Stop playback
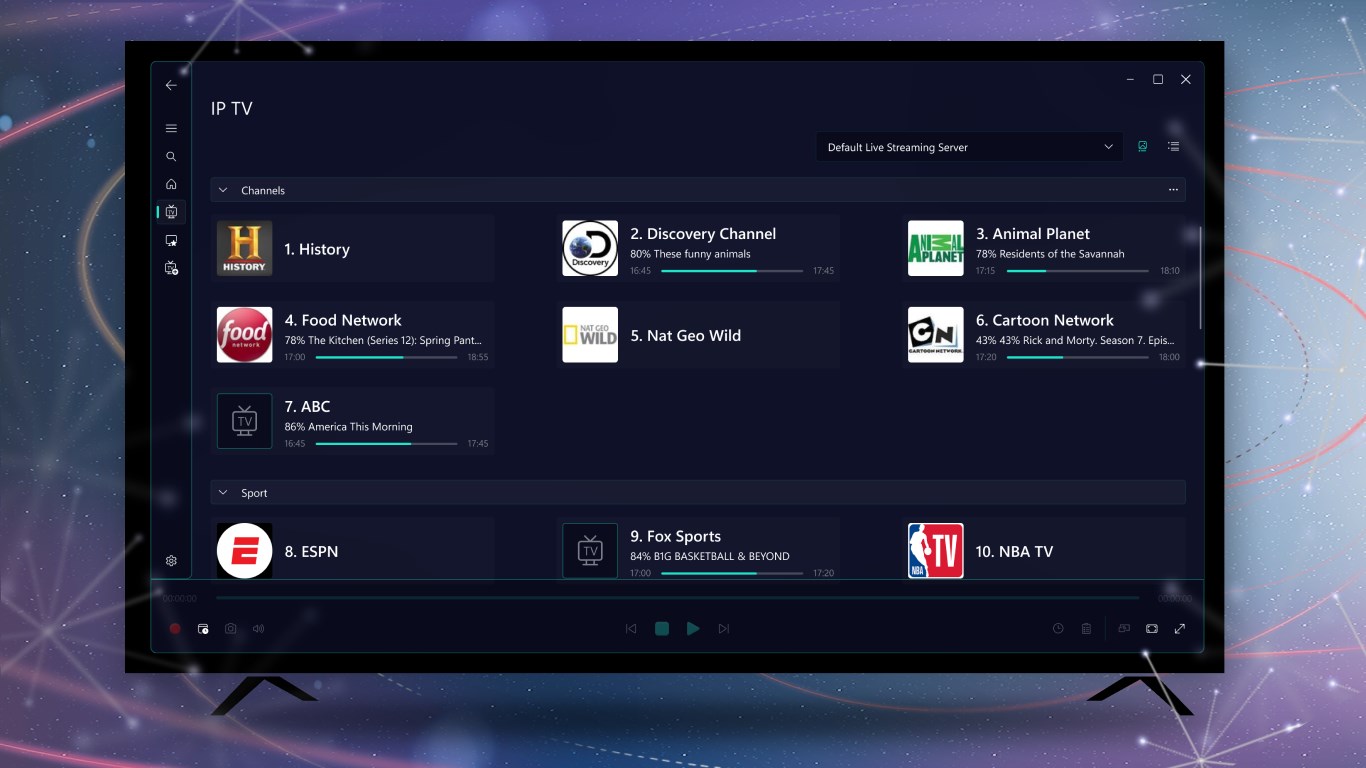Image resolution: width=1366 pixels, height=768 pixels. coord(662,629)
